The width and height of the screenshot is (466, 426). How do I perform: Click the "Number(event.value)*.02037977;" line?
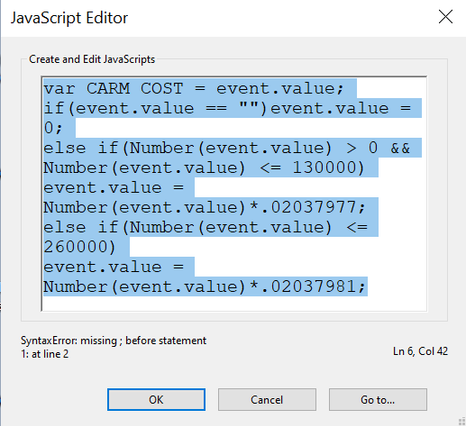click(205, 207)
